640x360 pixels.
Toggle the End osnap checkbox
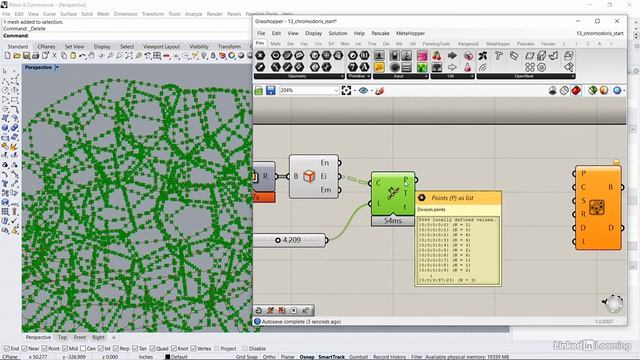pyautogui.click(x=7, y=349)
